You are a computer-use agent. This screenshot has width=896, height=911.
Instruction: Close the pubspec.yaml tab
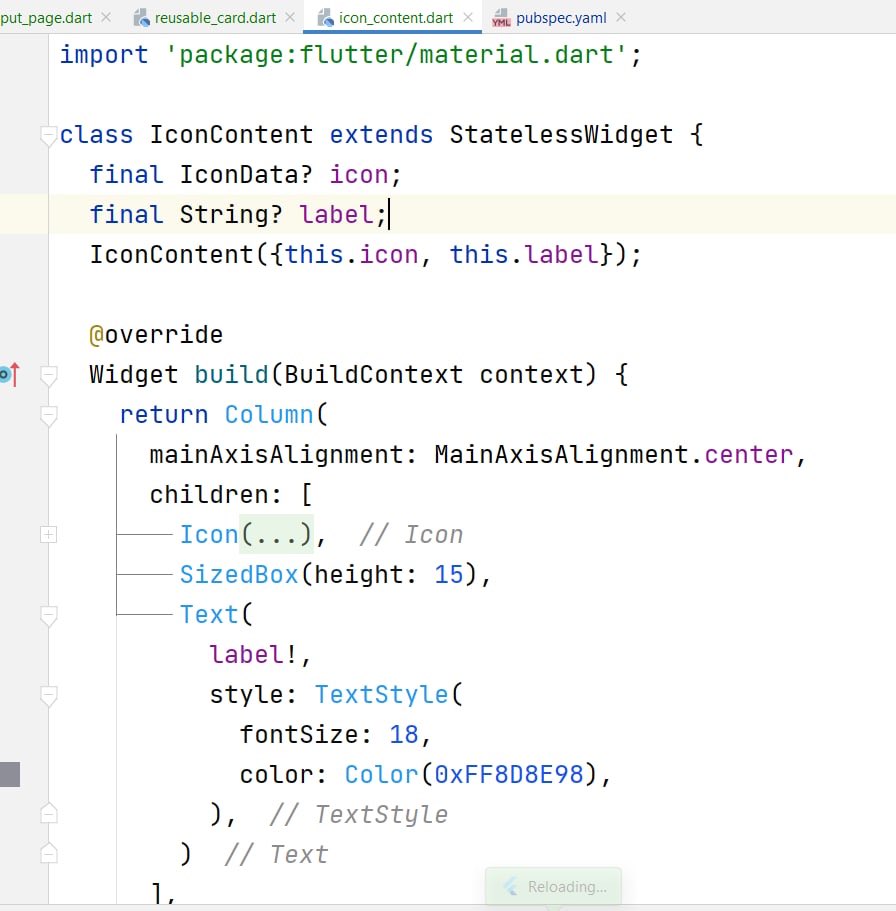[x=621, y=18]
